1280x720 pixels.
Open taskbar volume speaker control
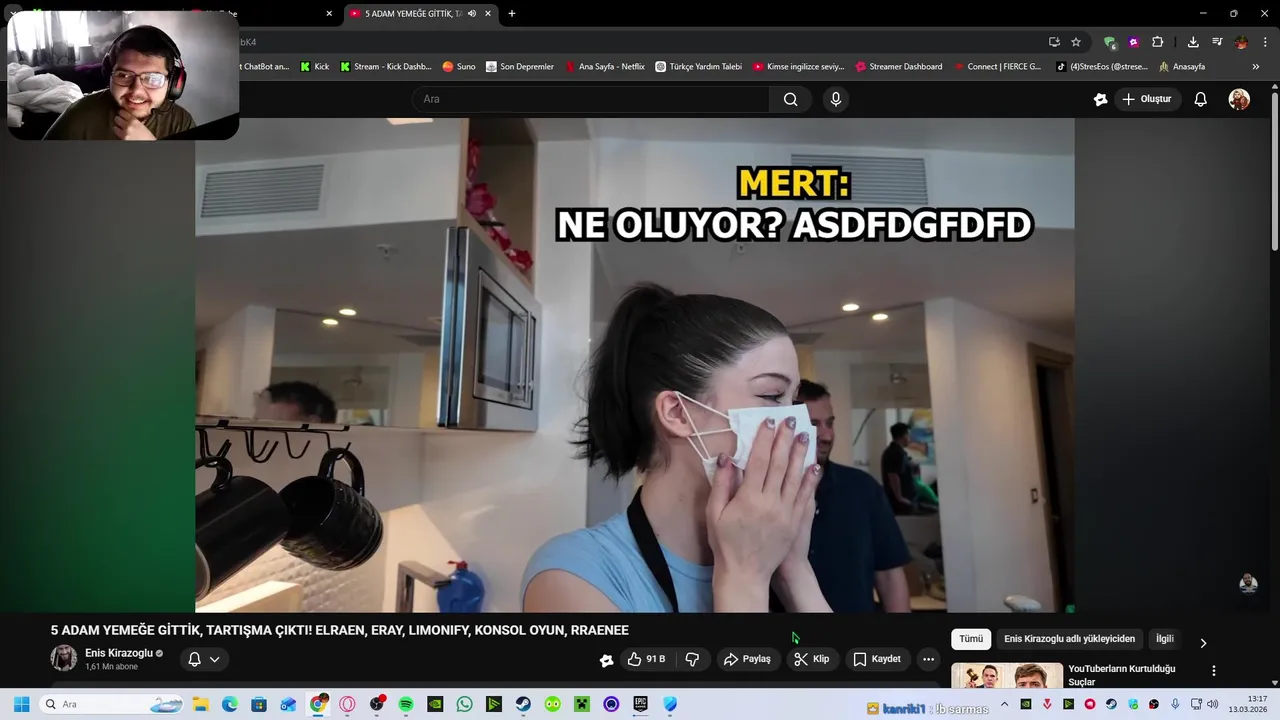coord(1212,704)
